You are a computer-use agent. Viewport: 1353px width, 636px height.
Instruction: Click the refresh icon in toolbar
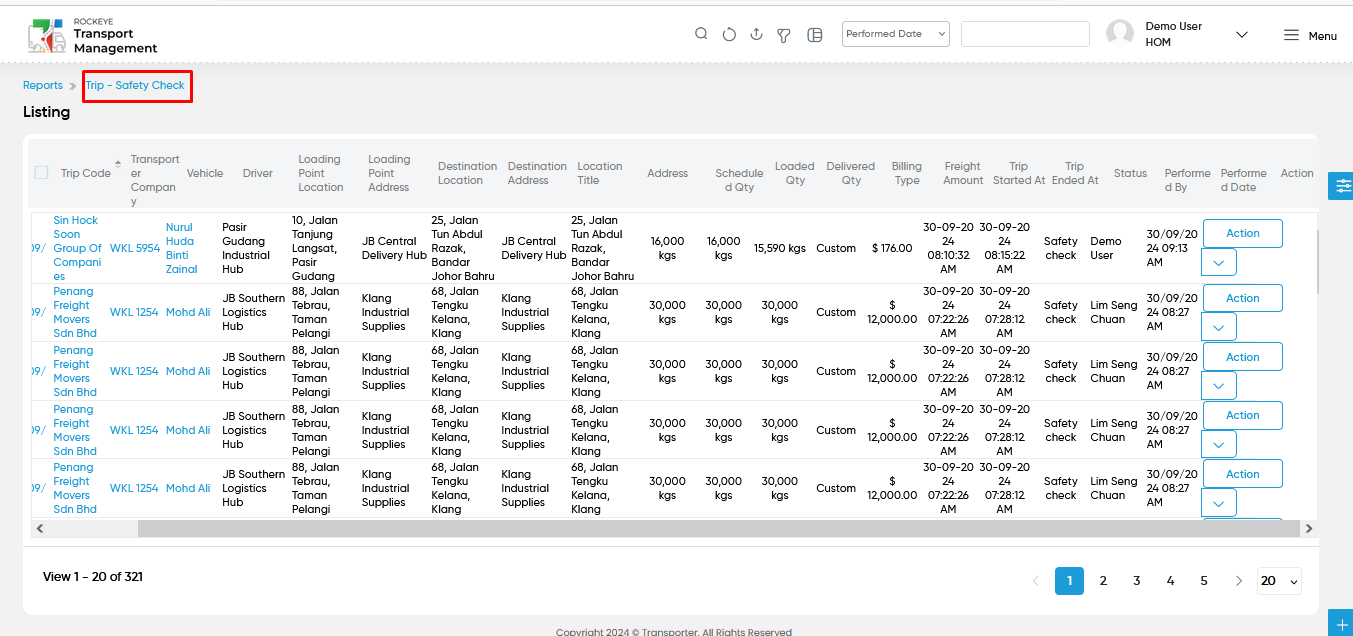(729, 34)
